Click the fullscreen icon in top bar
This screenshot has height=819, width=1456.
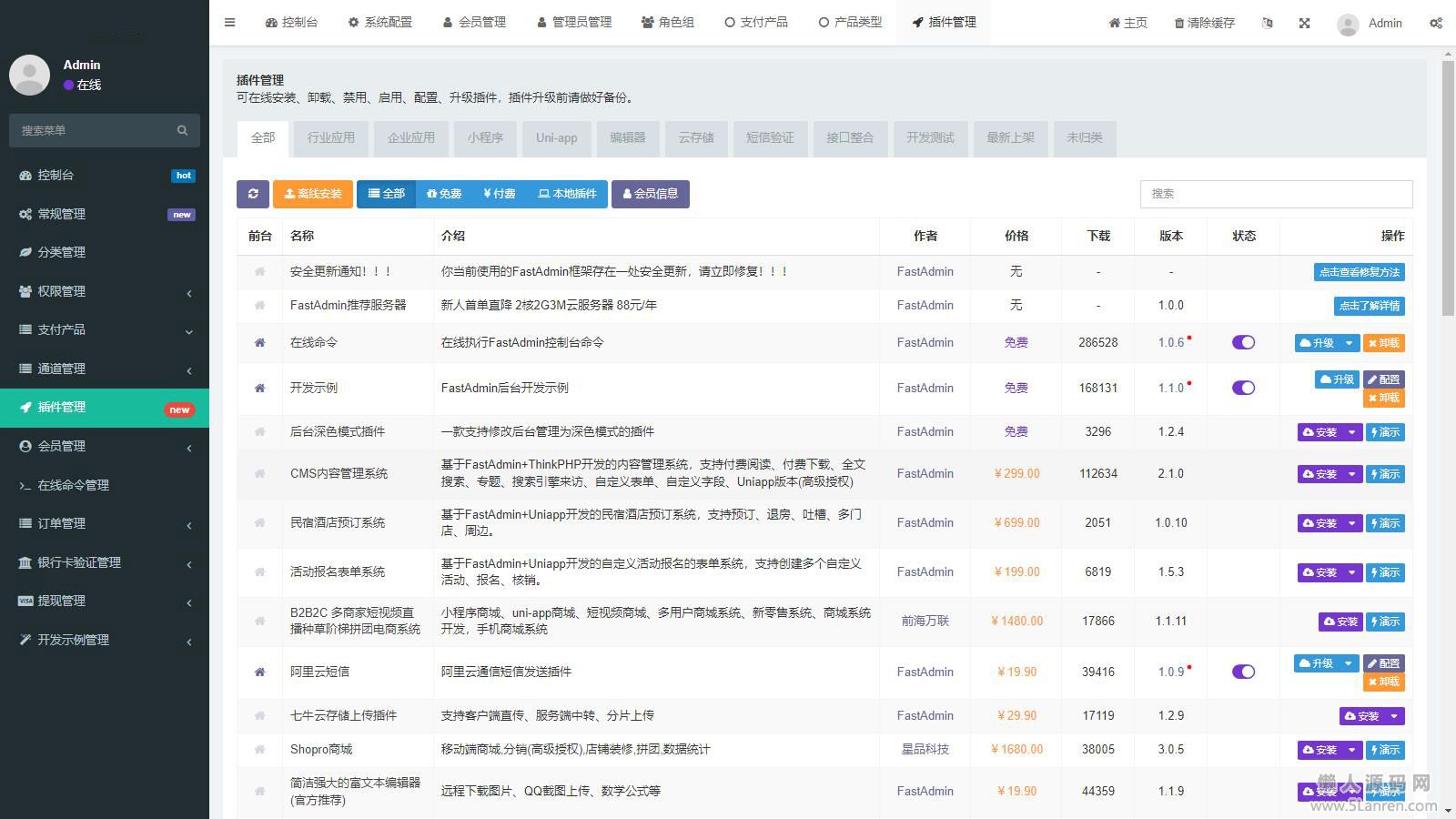click(x=1304, y=23)
